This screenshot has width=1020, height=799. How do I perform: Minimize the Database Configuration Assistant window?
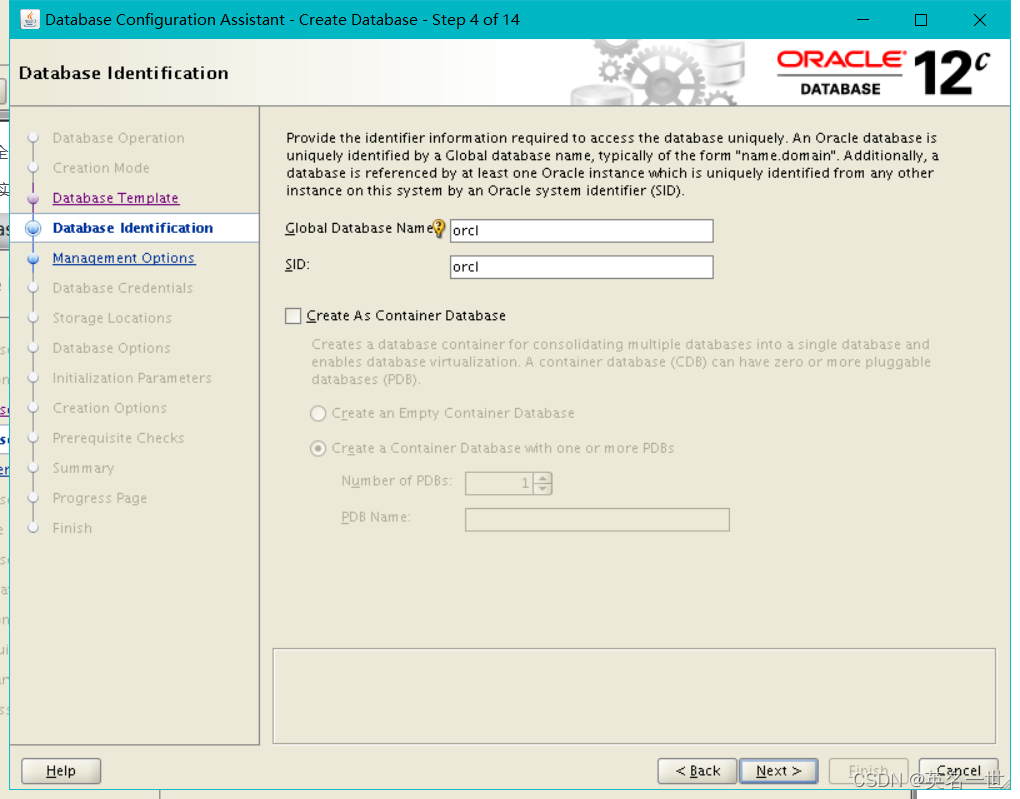863,20
